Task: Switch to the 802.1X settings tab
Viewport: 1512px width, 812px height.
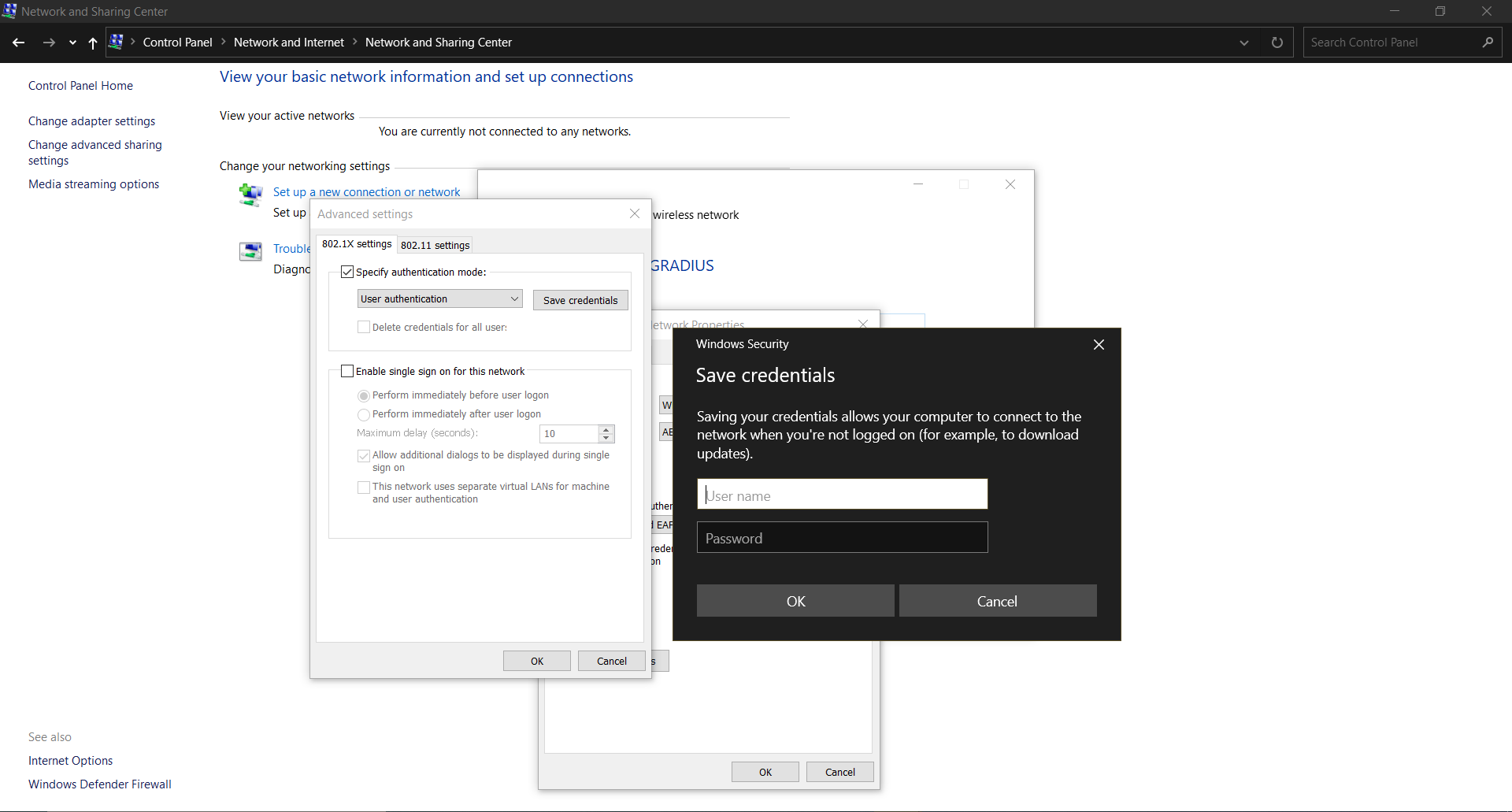Action: (x=357, y=244)
